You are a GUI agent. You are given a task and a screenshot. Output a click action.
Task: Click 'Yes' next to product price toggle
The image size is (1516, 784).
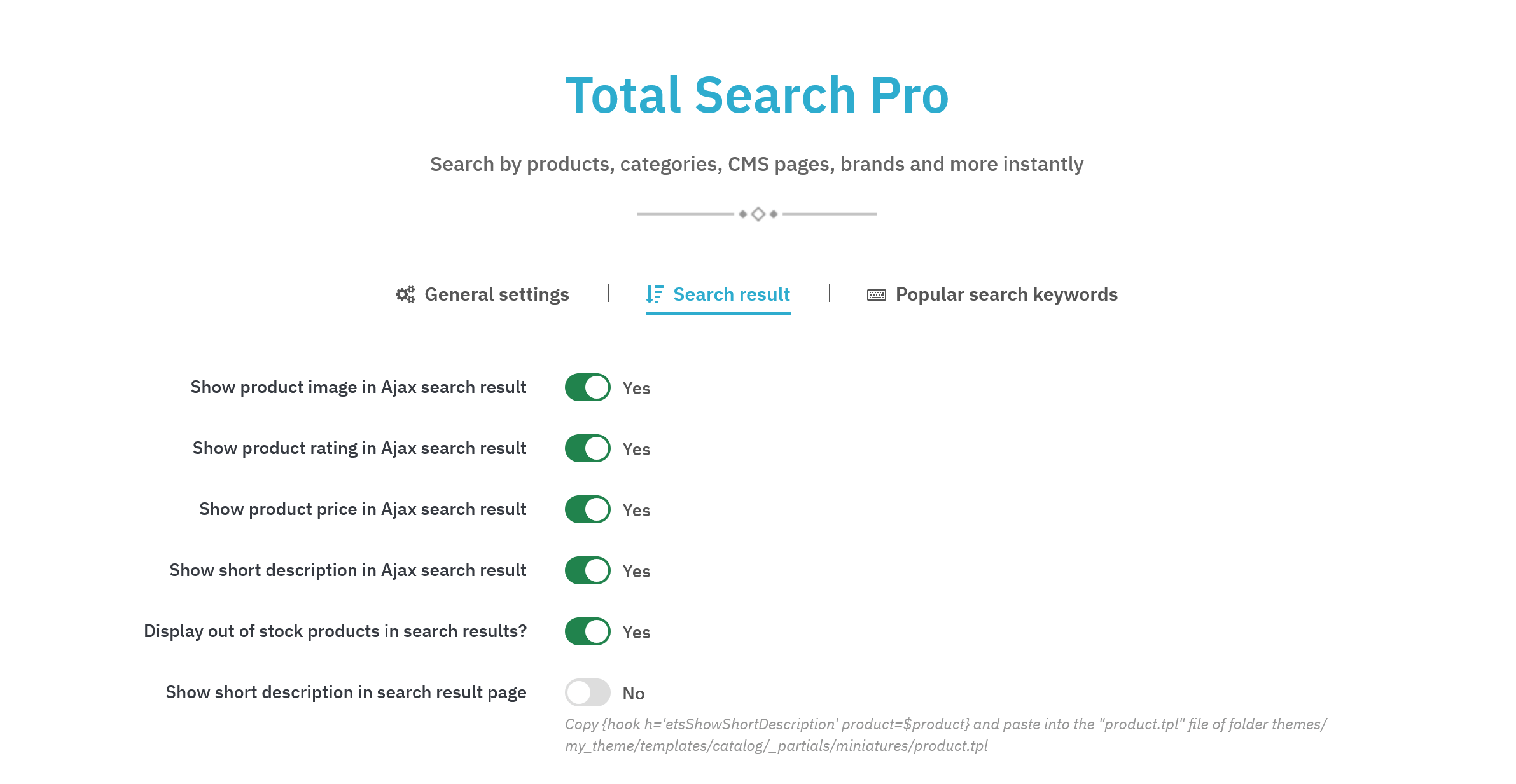(636, 510)
